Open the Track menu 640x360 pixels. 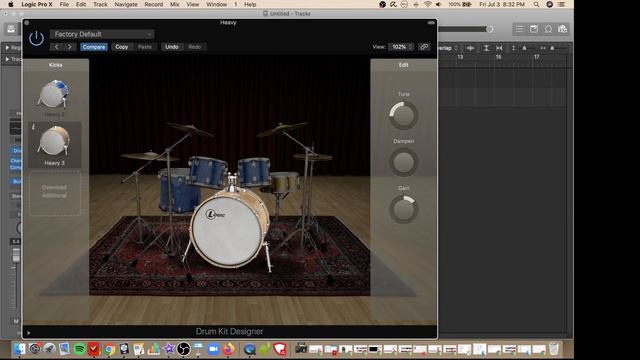coord(100,4)
